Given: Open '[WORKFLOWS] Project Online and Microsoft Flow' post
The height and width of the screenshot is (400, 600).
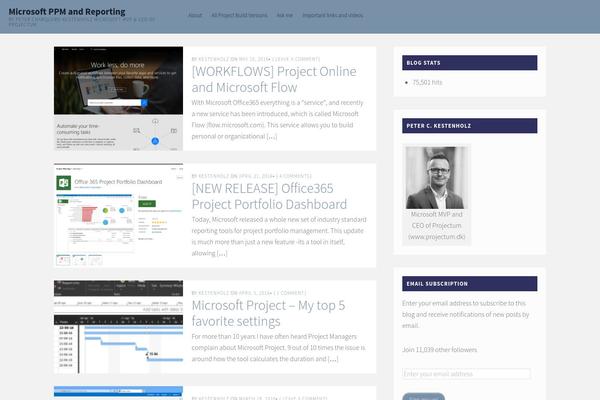Looking at the screenshot, I should tap(274, 79).
